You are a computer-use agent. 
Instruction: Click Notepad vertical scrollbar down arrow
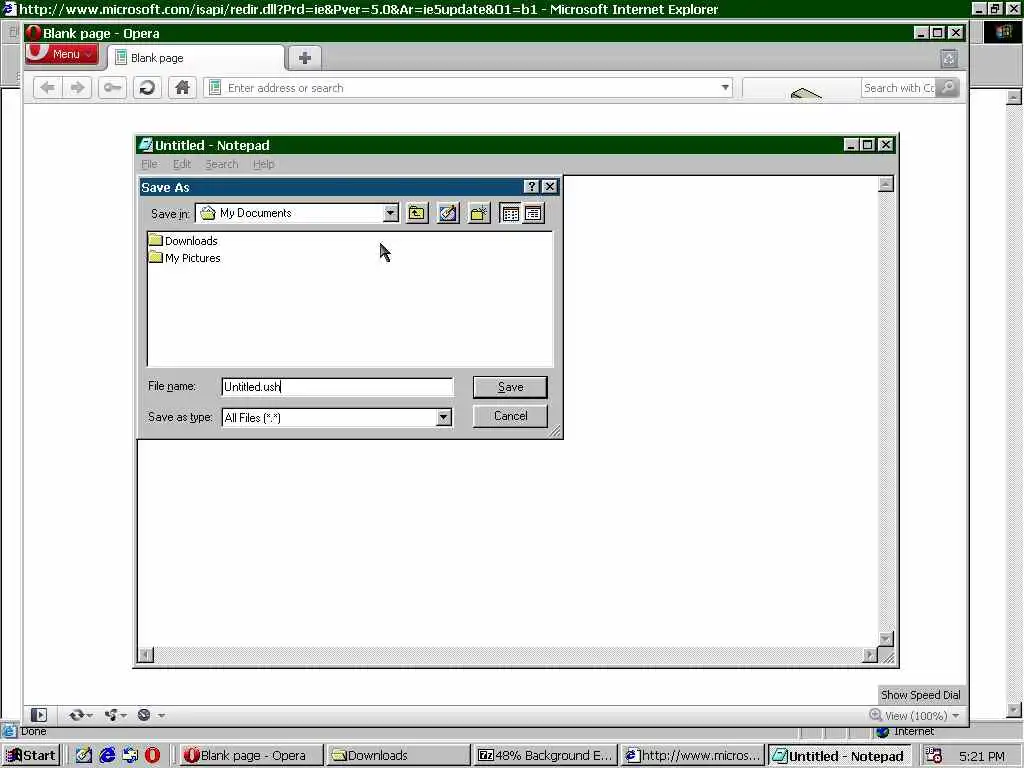pyautogui.click(x=886, y=639)
